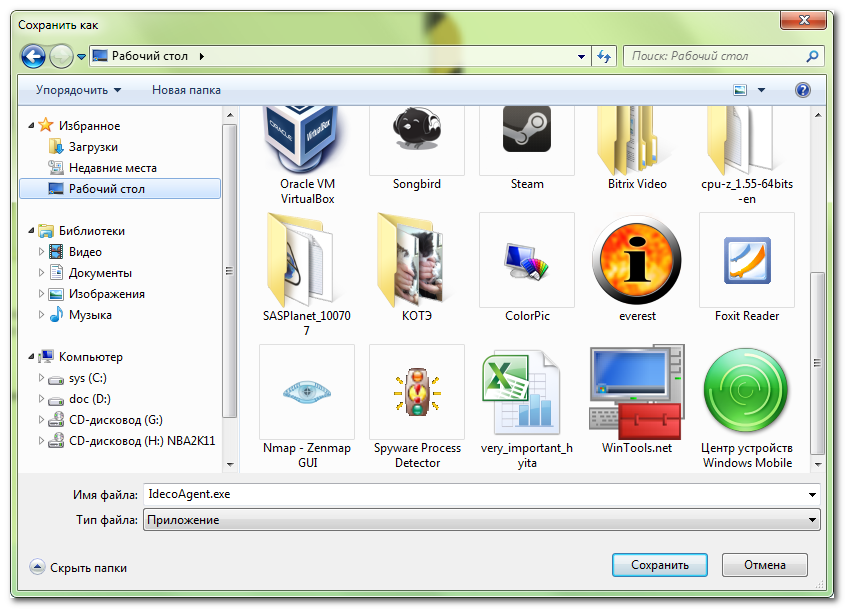Expand Рабочий стол breadcrumb arrow
The height and width of the screenshot is (609, 845).
click(x=202, y=56)
